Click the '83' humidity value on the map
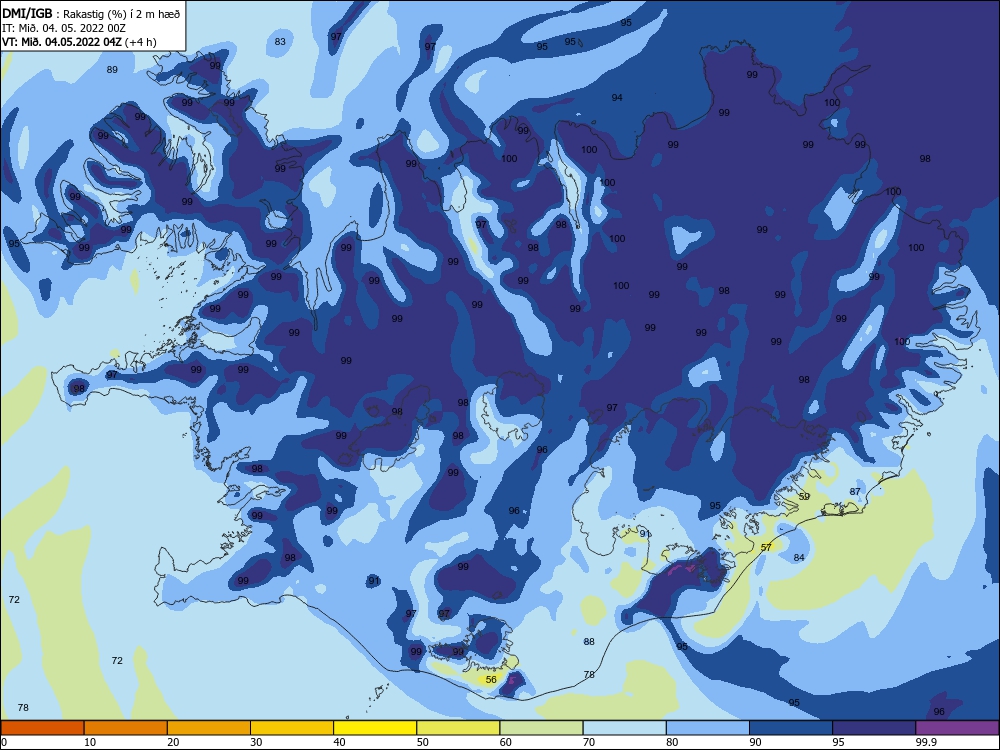 pos(280,41)
